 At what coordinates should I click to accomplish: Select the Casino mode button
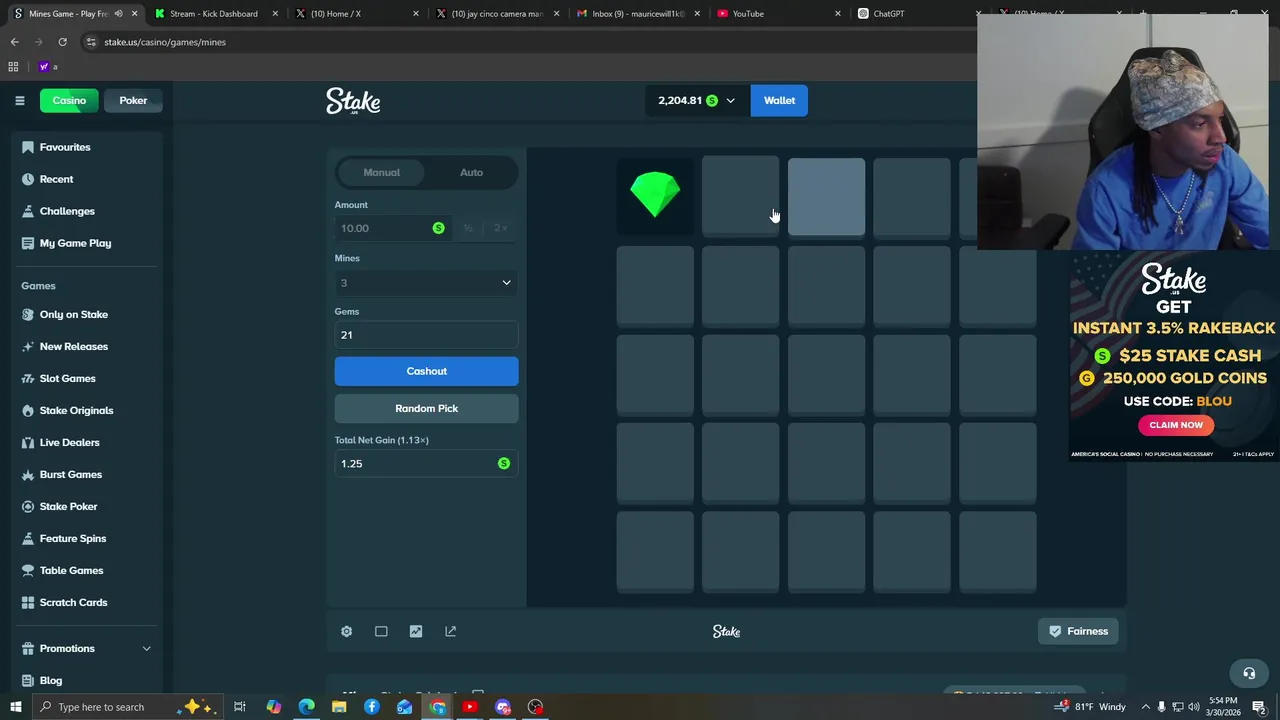point(69,100)
